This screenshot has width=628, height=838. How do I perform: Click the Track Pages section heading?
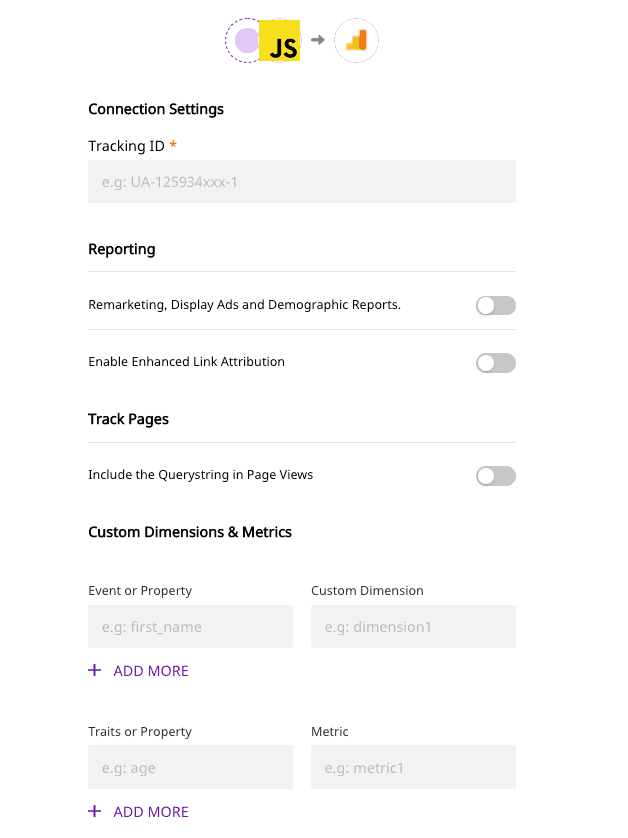pyautogui.click(x=128, y=419)
